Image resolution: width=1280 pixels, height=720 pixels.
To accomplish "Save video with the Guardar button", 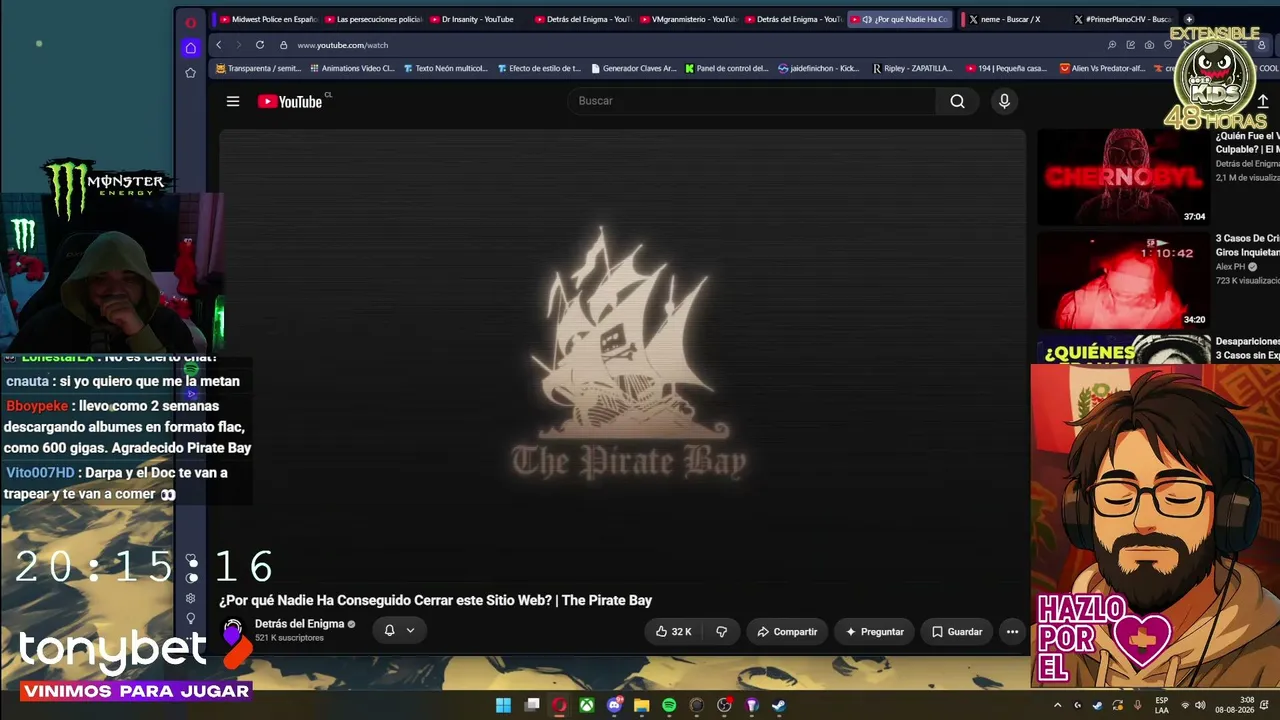I will (x=957, y=632).
